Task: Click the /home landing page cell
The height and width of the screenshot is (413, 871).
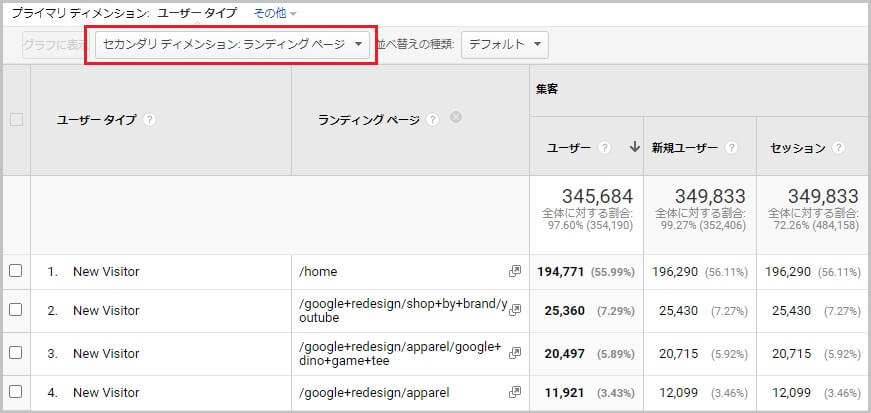Action: (x=318, y=272)
